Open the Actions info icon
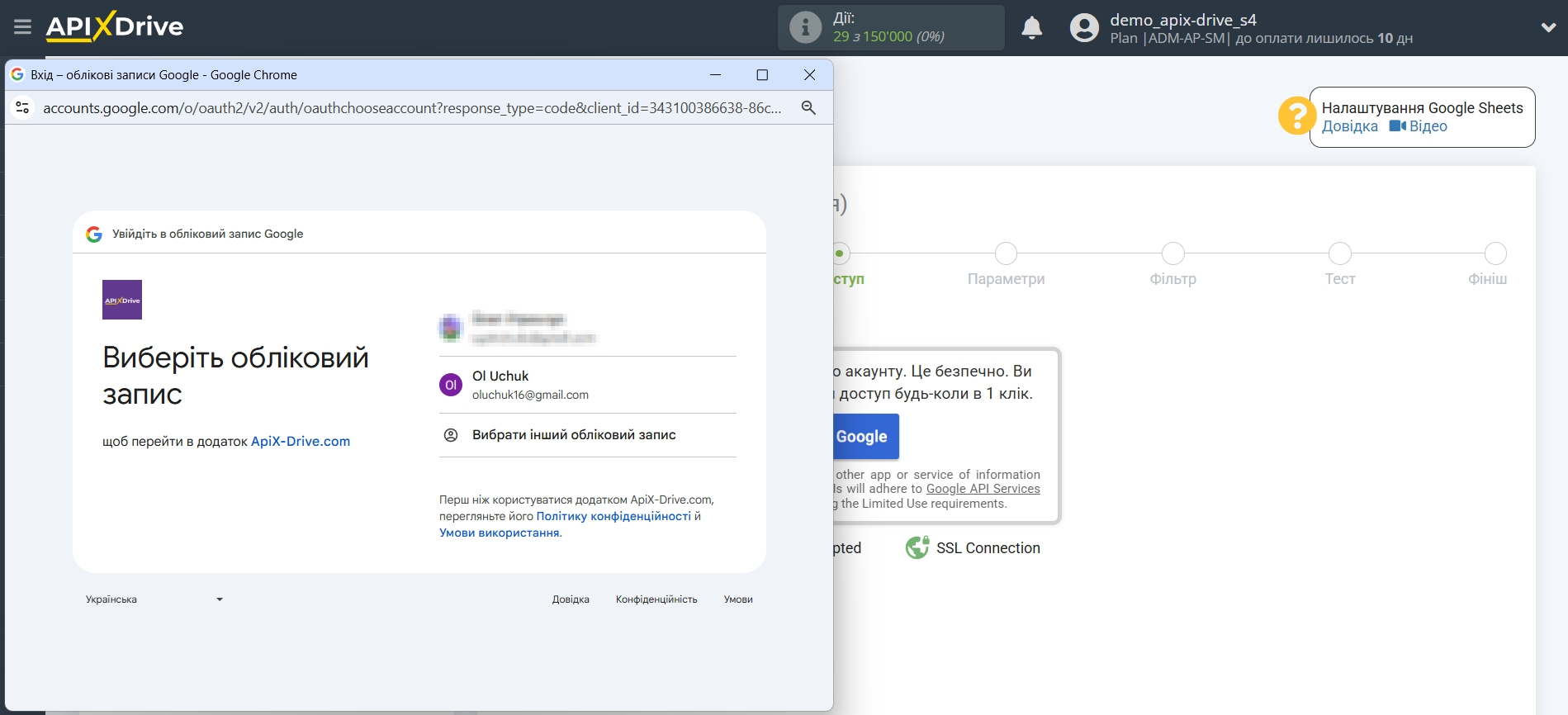The image size is (1568, 715). 805,27
